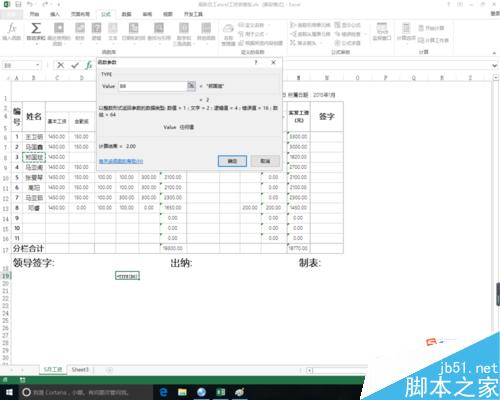
Task: Collapse dialog using the Value range selector button
Action: [191, 86]
